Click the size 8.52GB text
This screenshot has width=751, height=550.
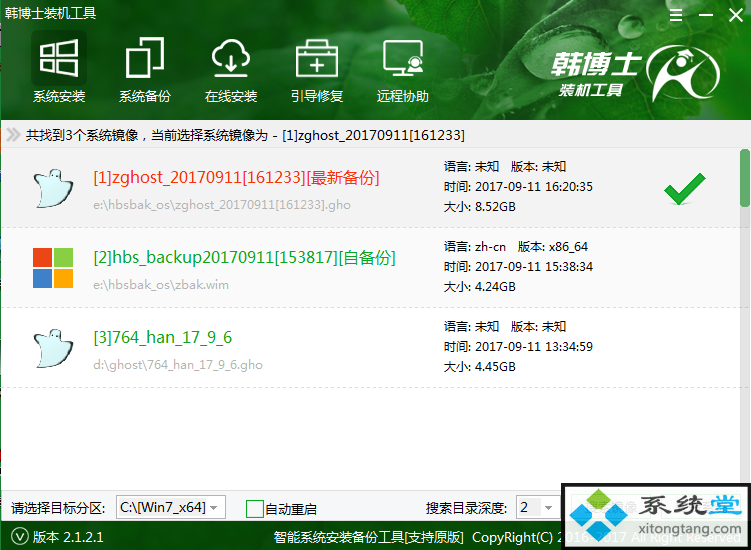coord(495,207)
